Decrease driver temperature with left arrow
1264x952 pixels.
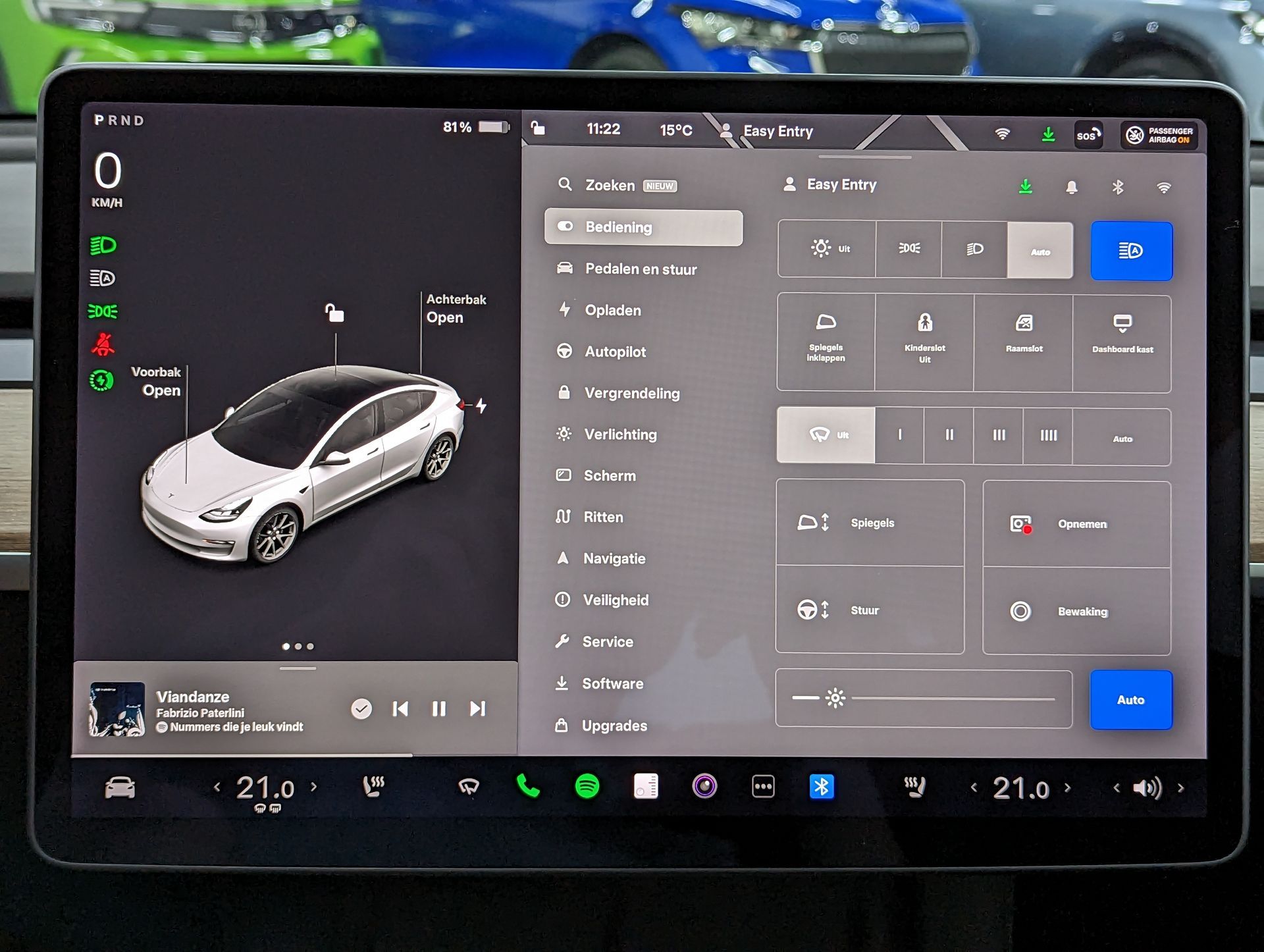point(217,787)
